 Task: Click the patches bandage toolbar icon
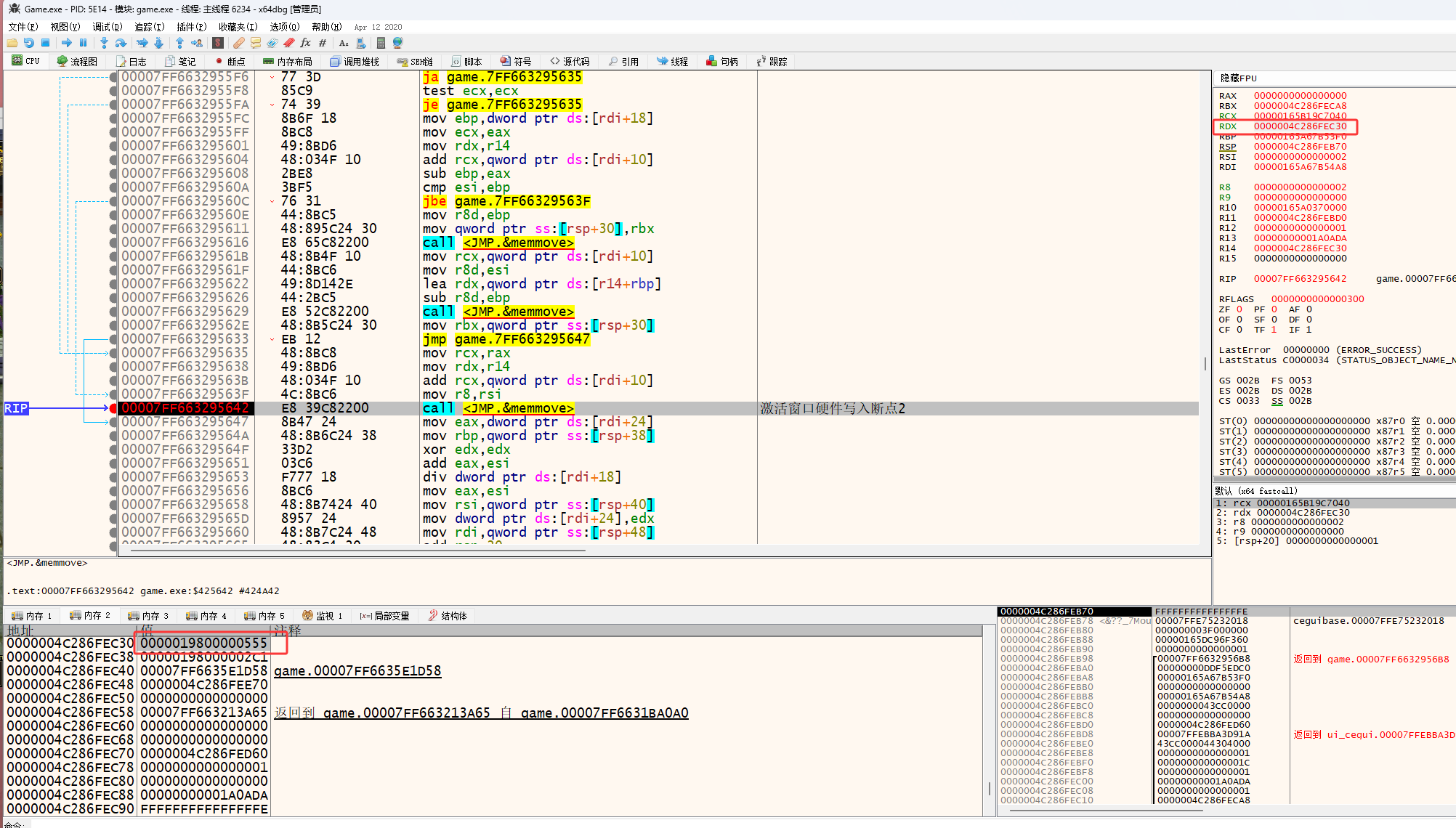[238, 43]
